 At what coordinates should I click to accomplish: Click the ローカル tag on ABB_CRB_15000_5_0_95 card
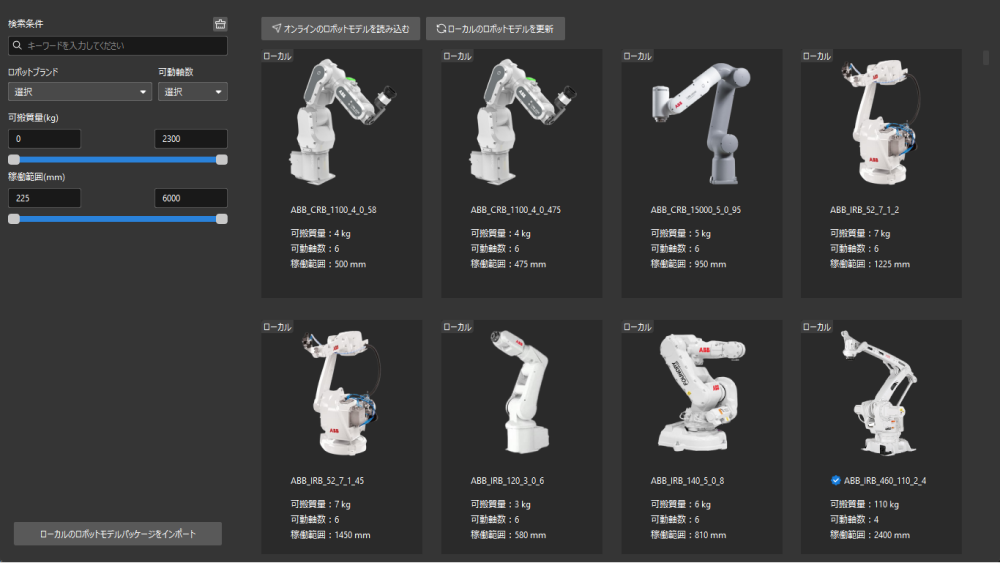tap(637, 56)
